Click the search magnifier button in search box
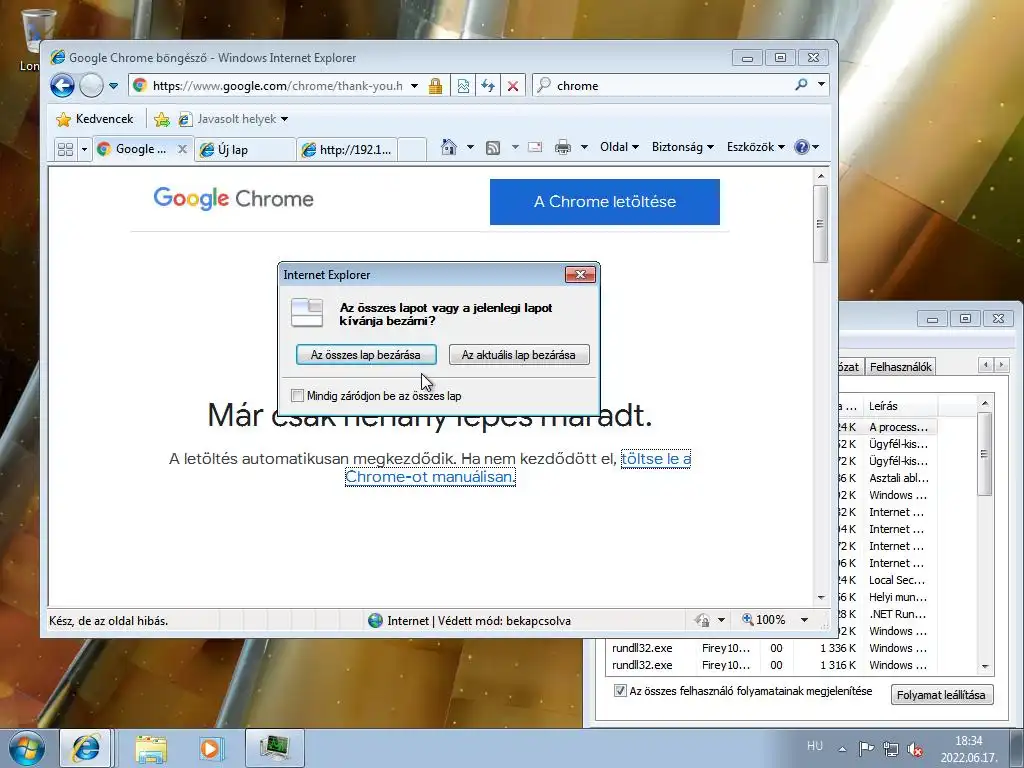 801,85
